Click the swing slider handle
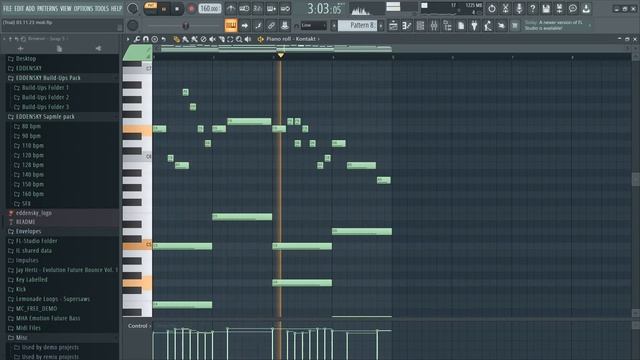Screen dimensions: 640x360 (x=186, y=26)
